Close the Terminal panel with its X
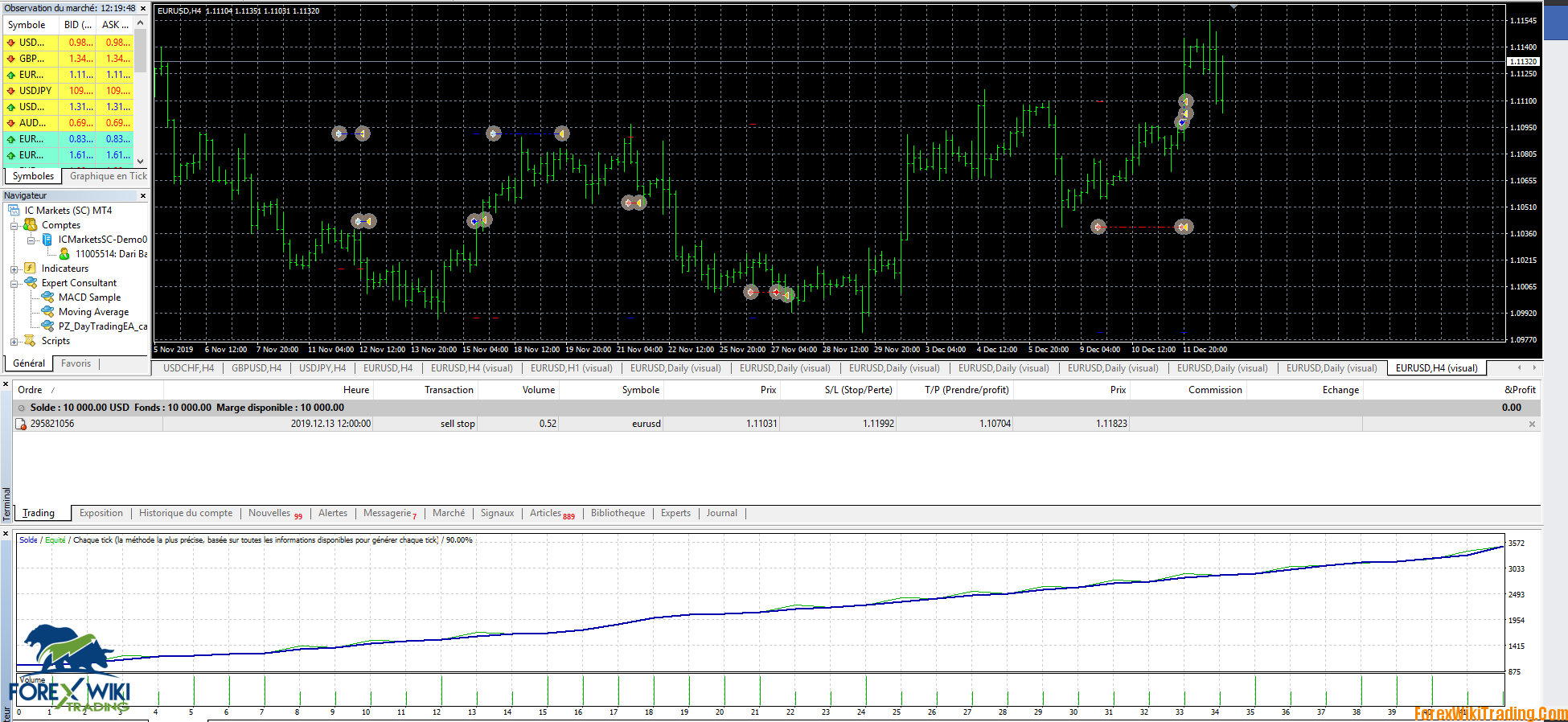Screen dimensions: 1568x722 (6, 385)
